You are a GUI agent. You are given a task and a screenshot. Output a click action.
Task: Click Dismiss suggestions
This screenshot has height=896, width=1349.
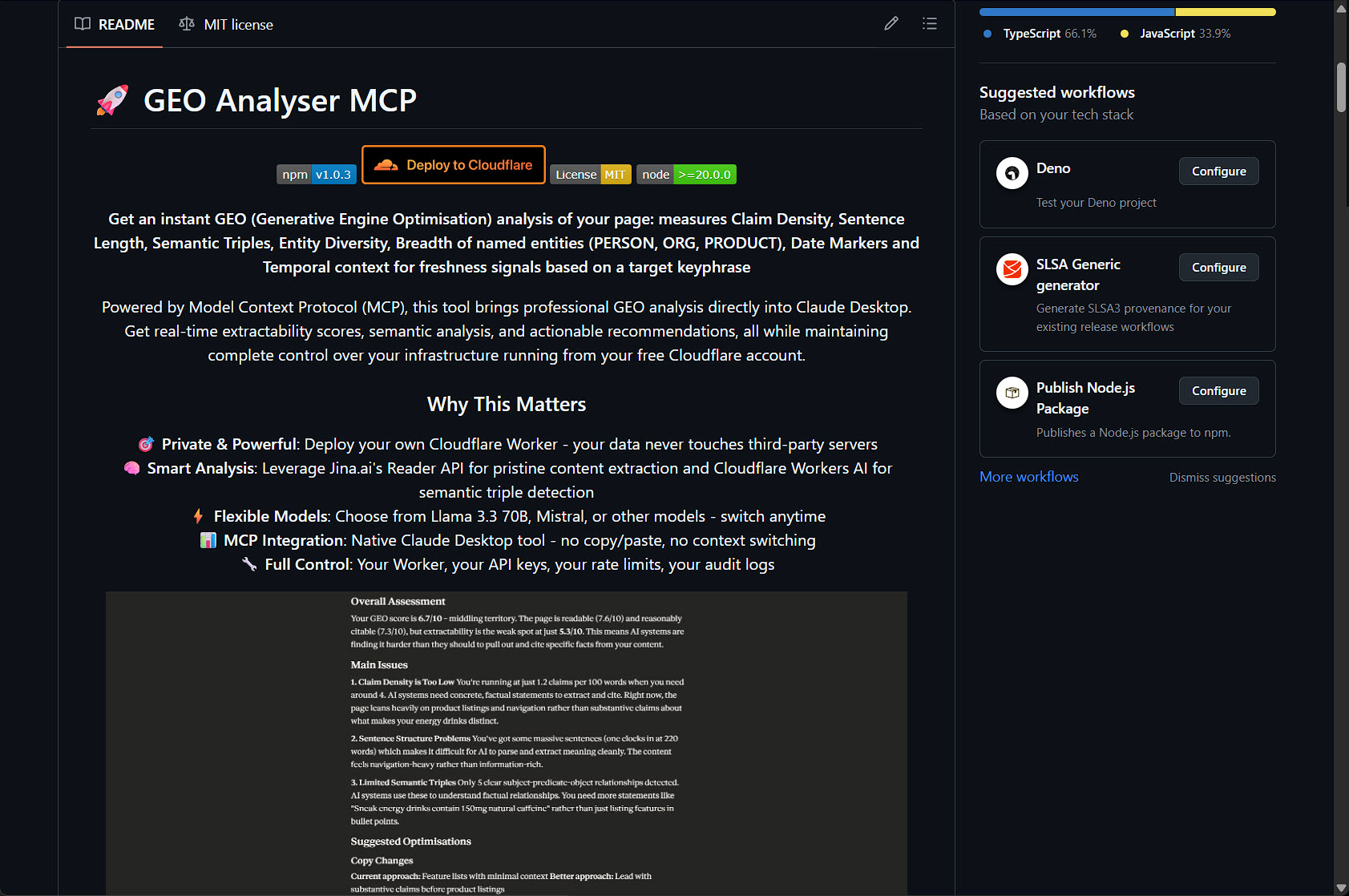(x=1222, y=478)
